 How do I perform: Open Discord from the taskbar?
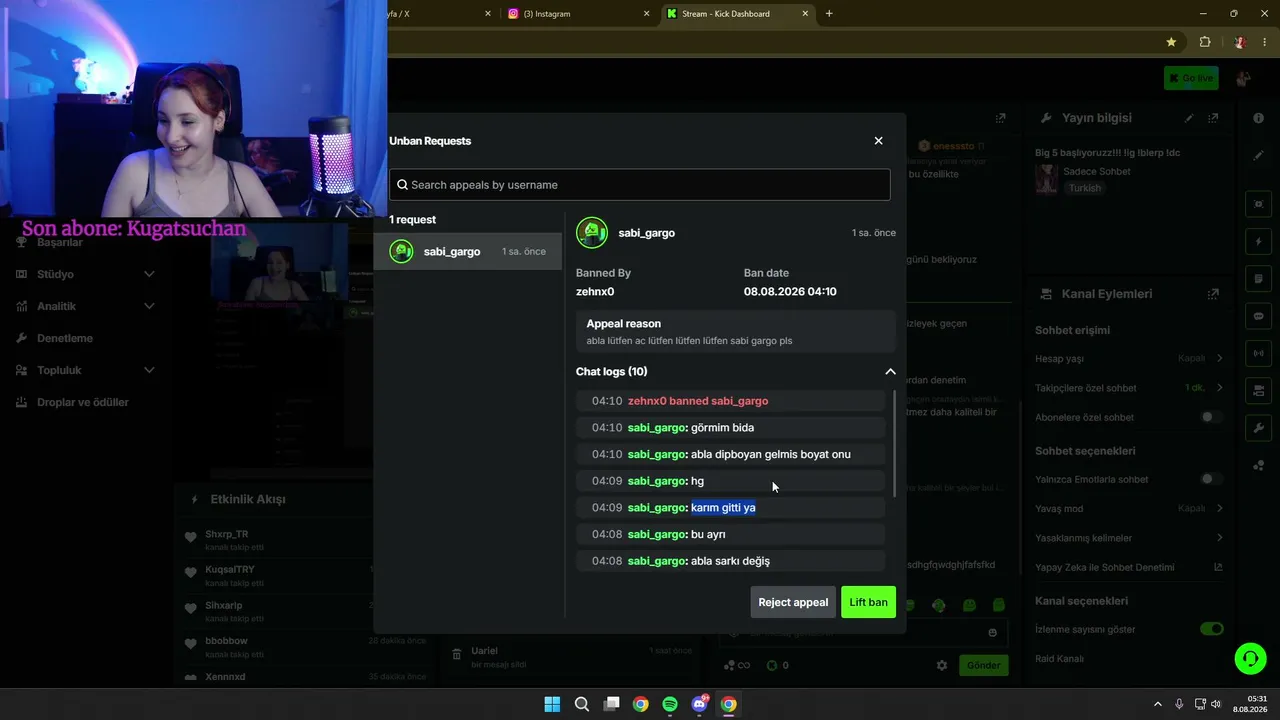click(x=699, y=704)
